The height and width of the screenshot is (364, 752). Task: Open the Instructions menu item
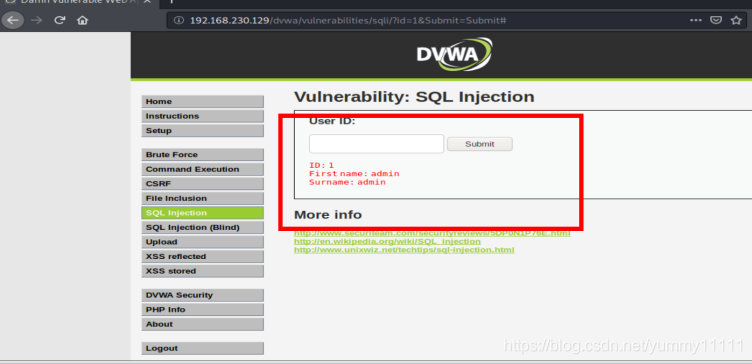tap(202, 116)
